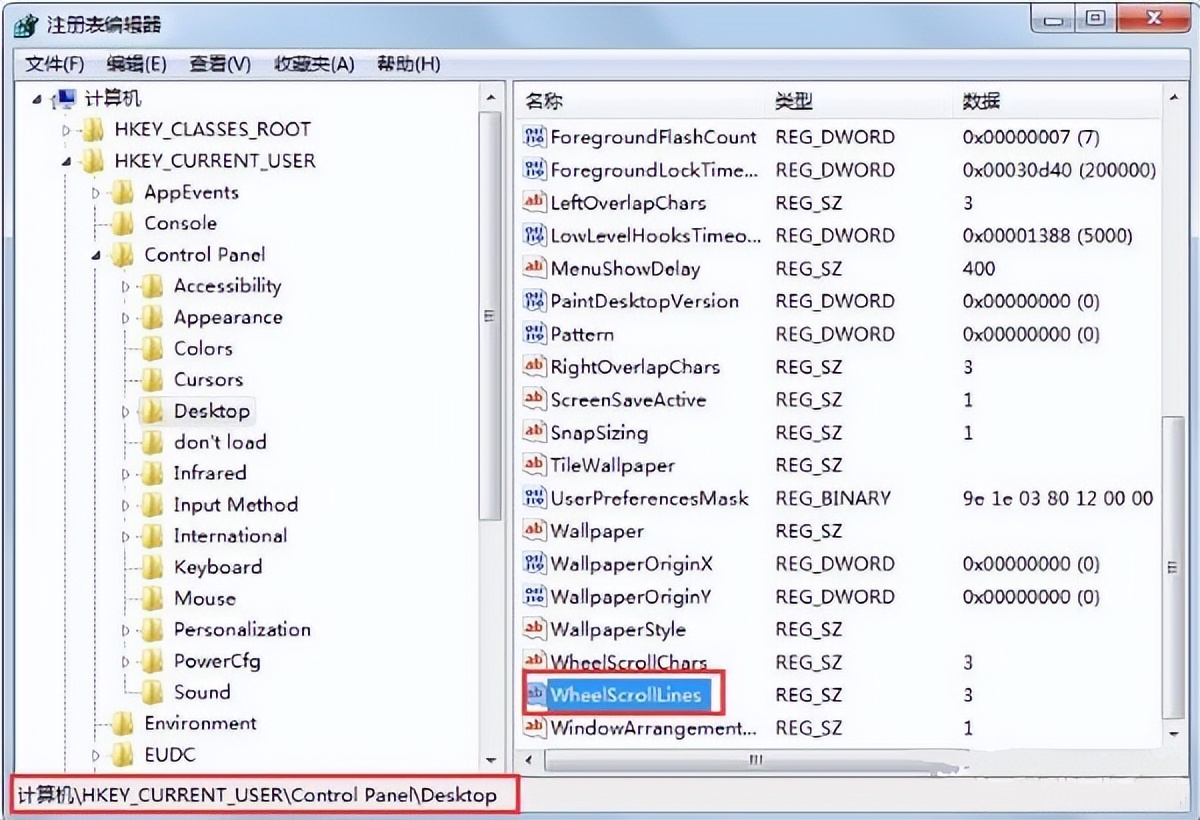The width and height of the screenshot is (1200, 820).
Task: Expand the AppEvents key arrow
Action: [x=97, y=192]
